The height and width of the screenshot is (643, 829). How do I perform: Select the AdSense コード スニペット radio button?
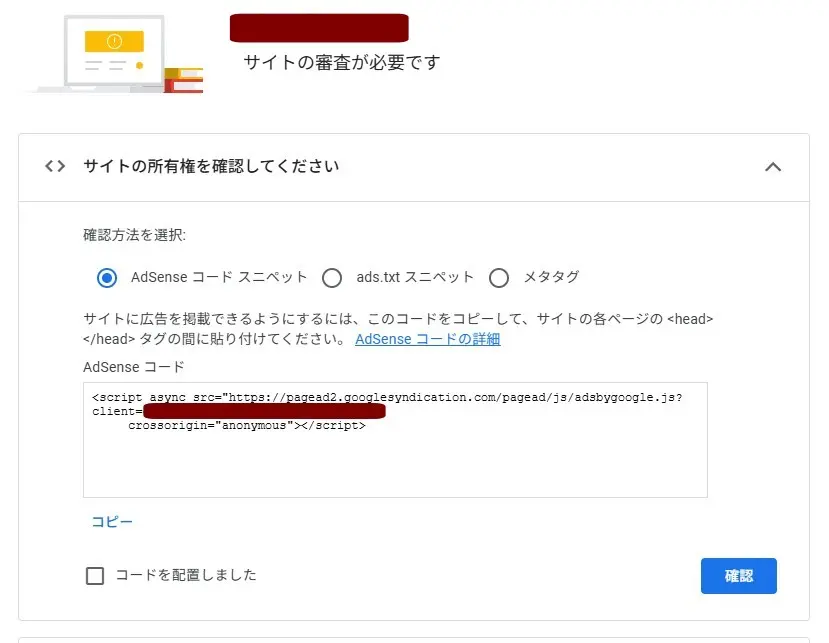[x=107, y=277]
